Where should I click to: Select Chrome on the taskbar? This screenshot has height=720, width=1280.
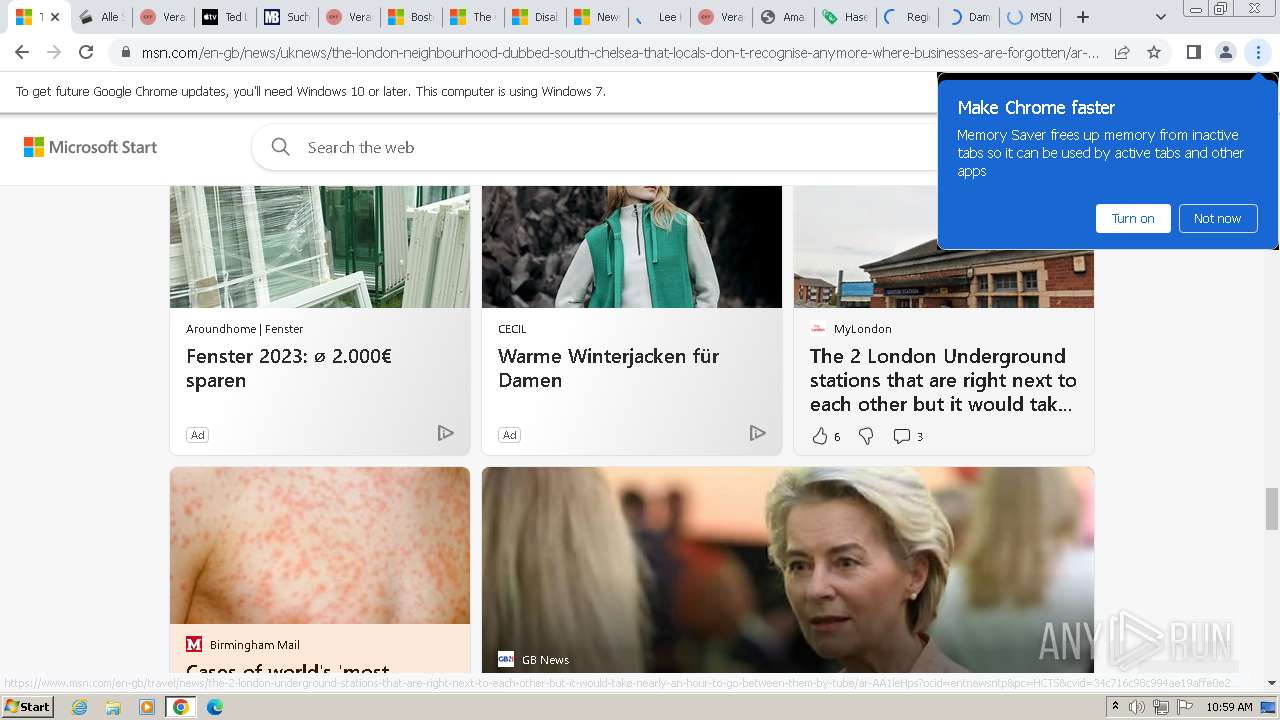point(181,707)
